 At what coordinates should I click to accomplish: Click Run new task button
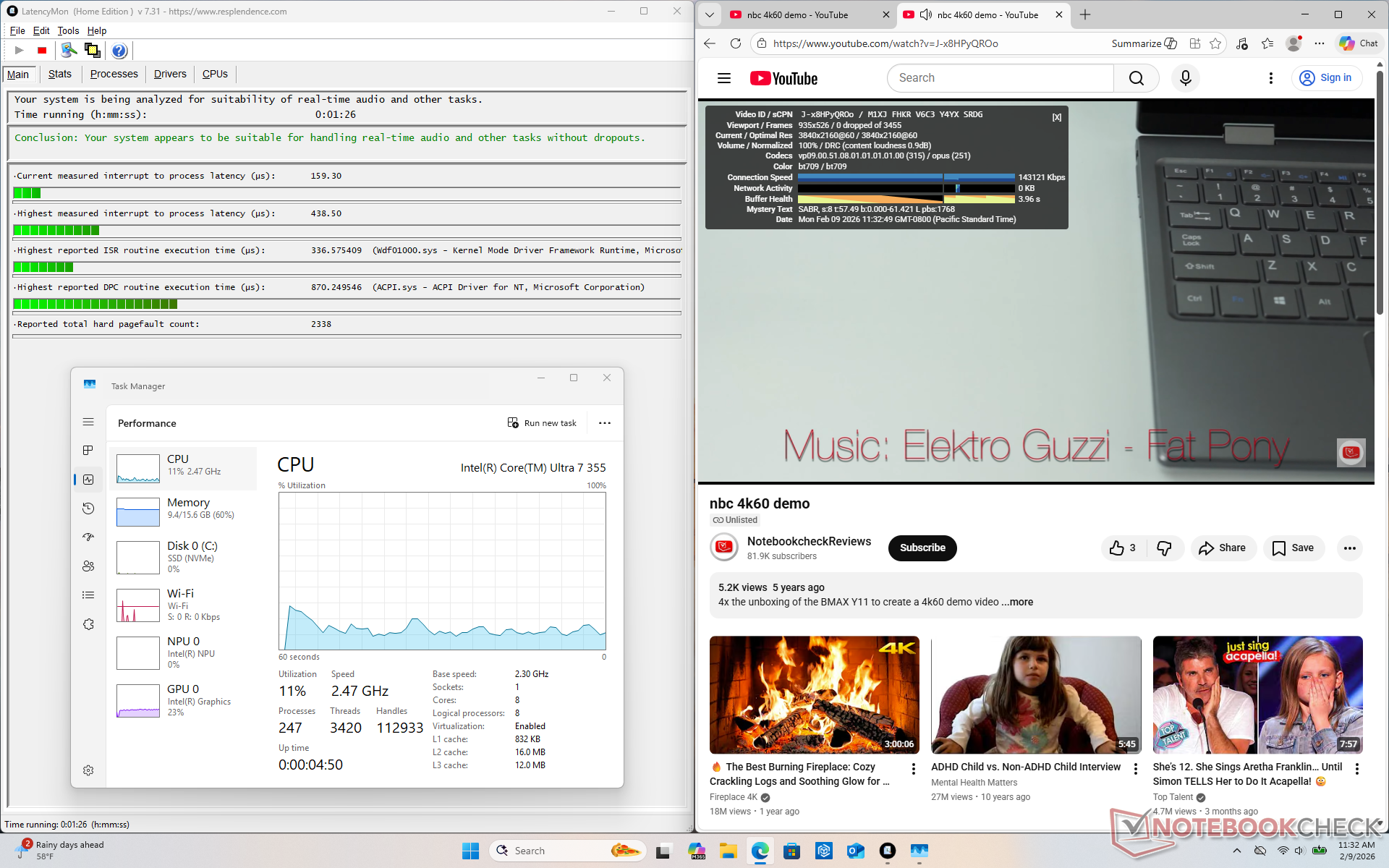(543, 423)
